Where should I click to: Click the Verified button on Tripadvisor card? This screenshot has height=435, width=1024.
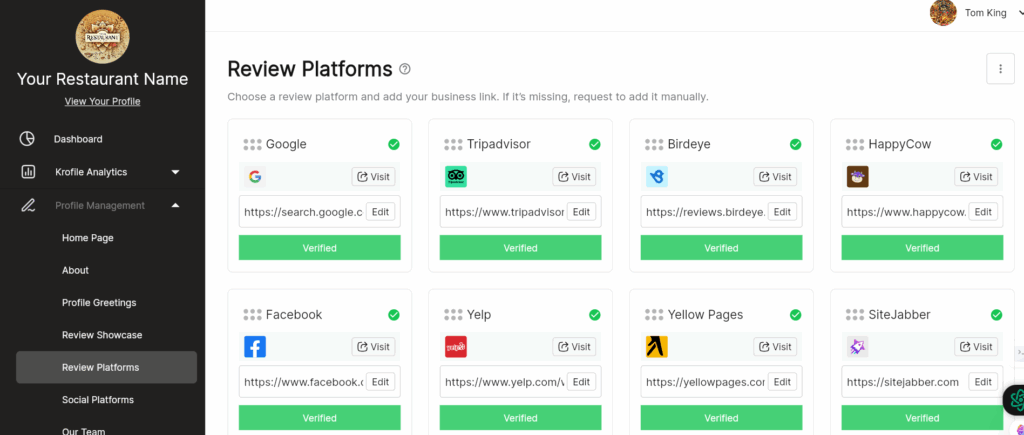pyautogui.click(x=520, y=248)
